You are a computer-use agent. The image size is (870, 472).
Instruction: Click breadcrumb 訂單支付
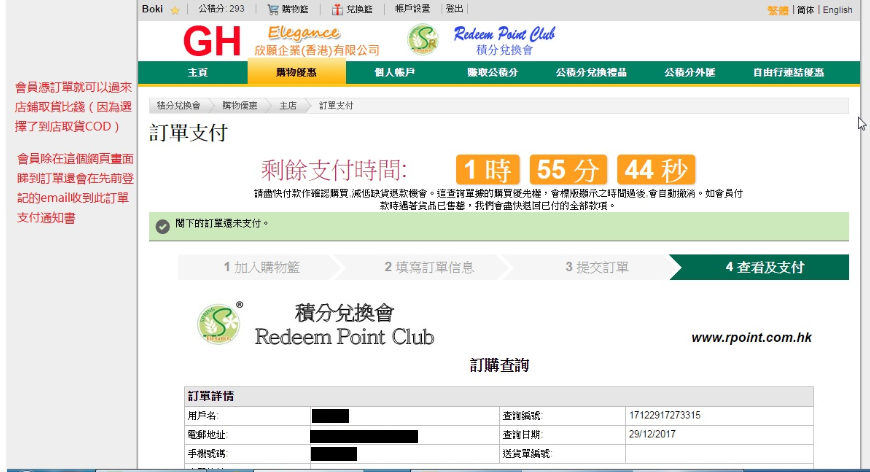[x=336, y=105]
